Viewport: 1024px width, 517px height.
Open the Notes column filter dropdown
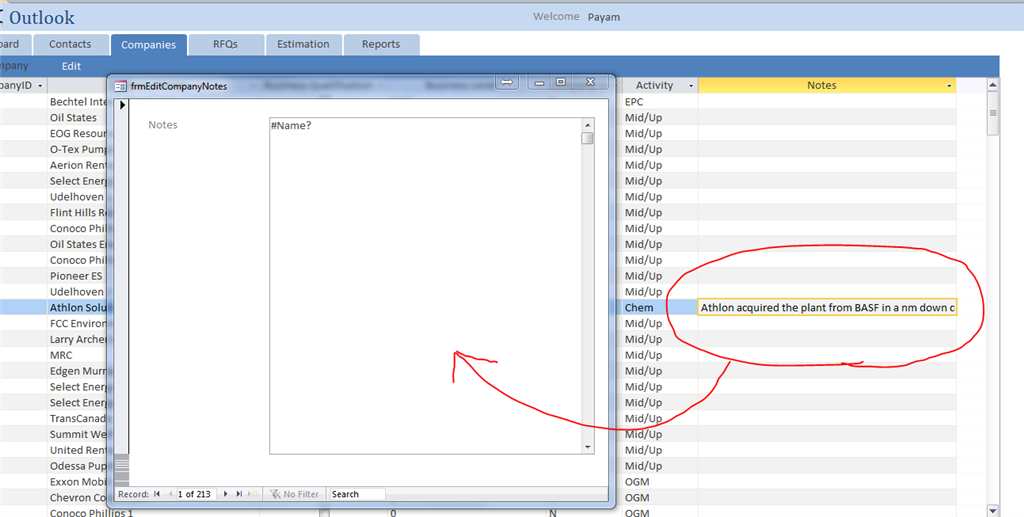pos(950,86)
